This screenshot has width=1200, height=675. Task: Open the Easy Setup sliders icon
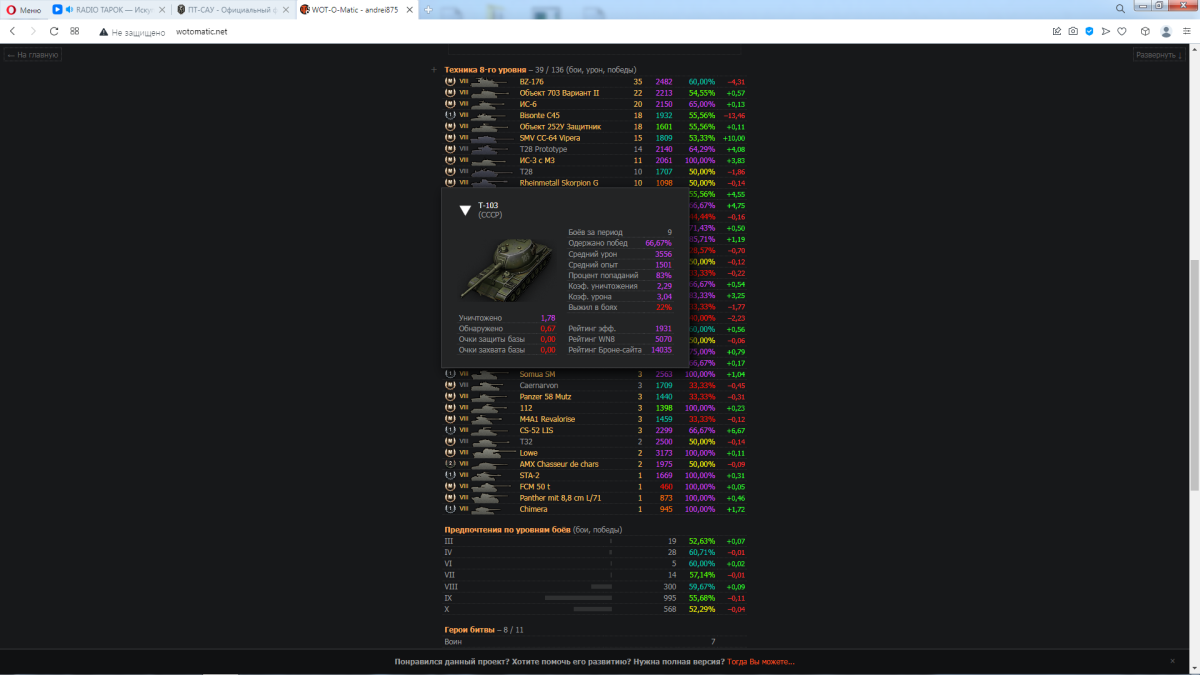coord(1187,31)
